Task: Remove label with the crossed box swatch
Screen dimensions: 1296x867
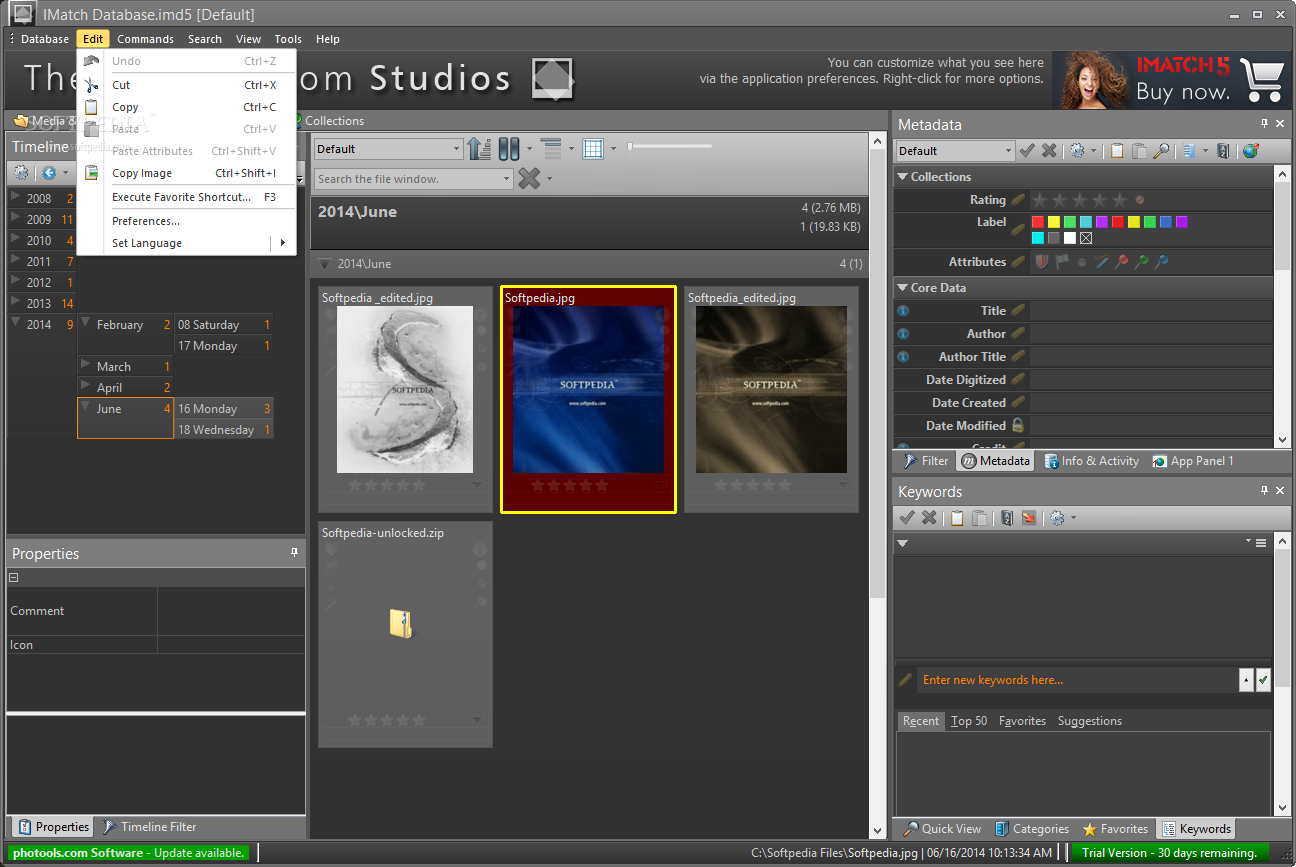Action: pos(1086,238)
